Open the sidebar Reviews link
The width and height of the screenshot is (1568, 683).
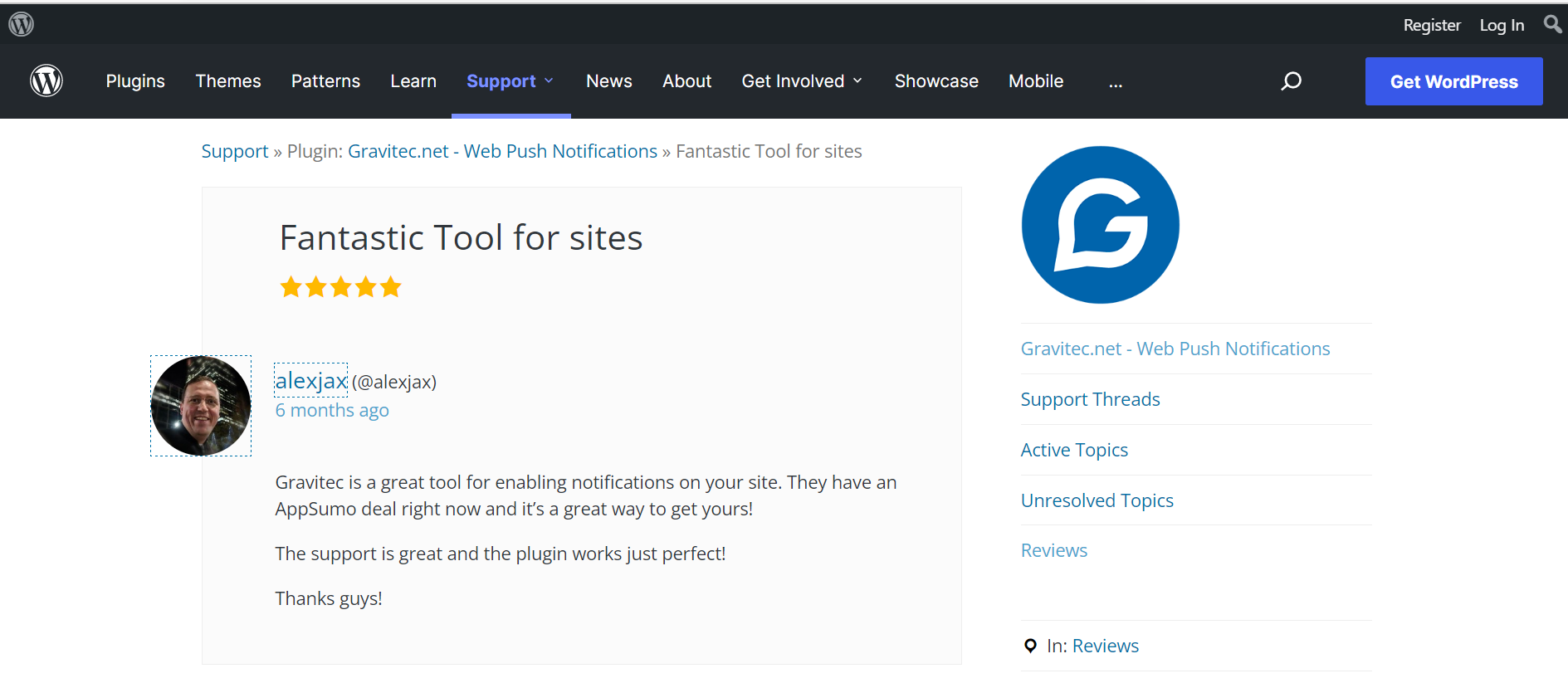click(1054, 550)
